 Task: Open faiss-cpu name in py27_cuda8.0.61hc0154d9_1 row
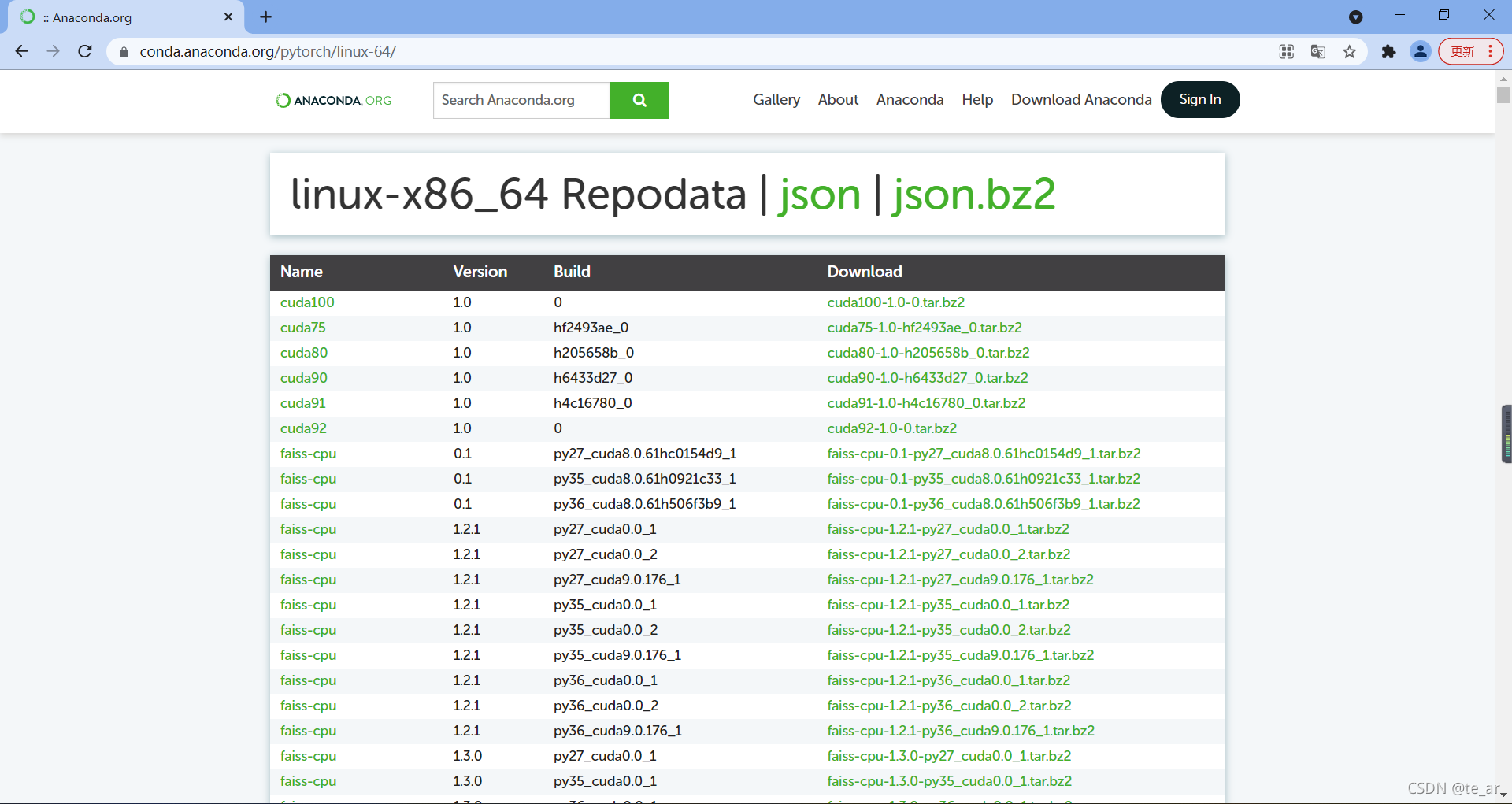tap(308, 454)
